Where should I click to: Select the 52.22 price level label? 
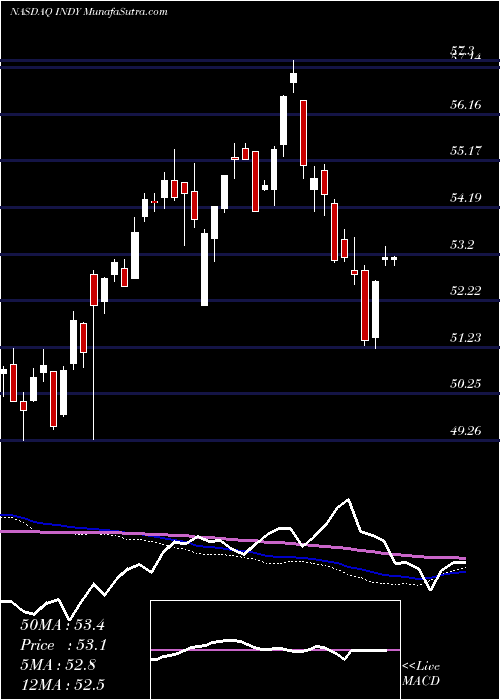click(466, 291)
